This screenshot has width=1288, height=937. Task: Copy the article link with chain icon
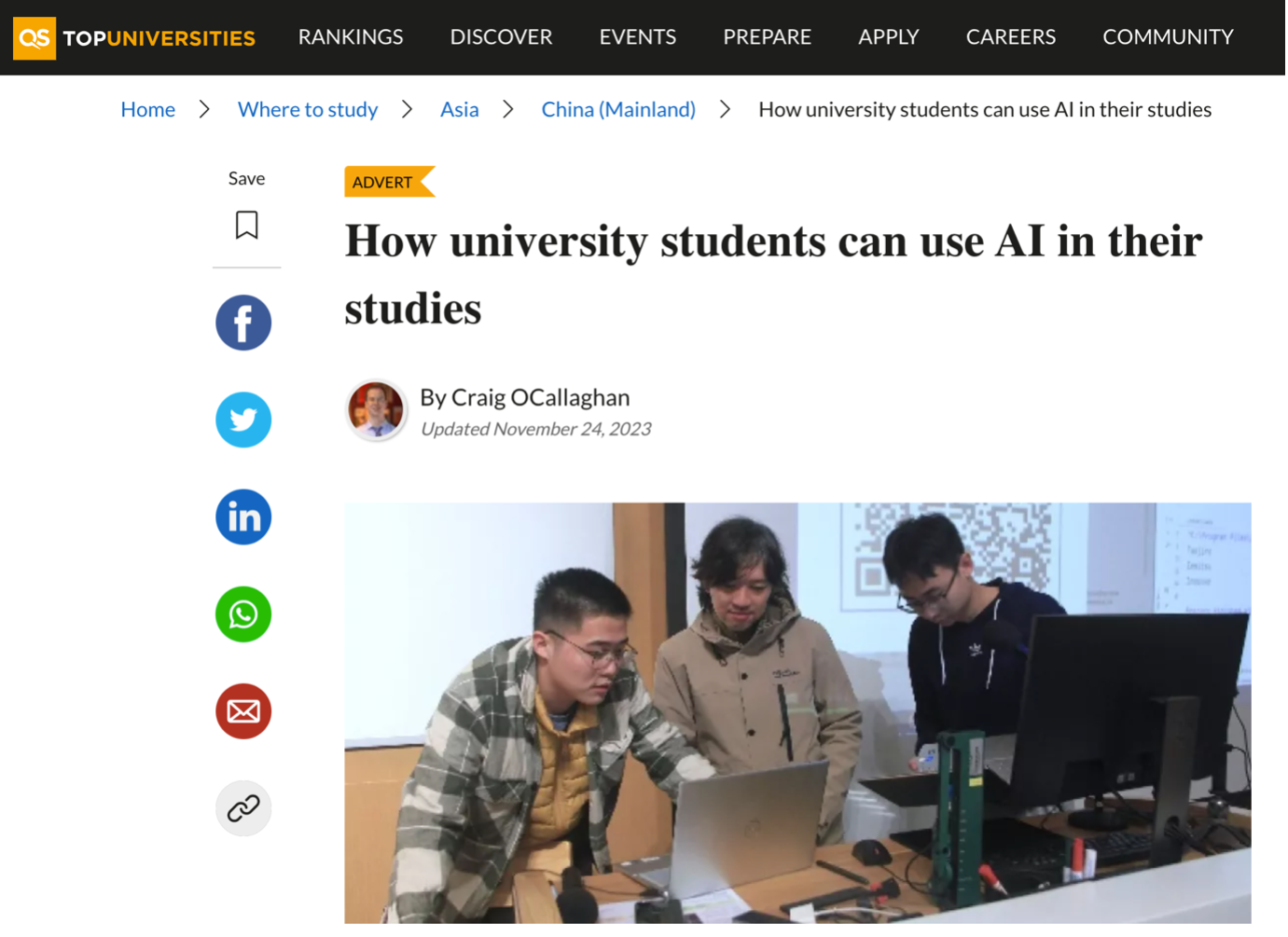[x=243, y=809]
